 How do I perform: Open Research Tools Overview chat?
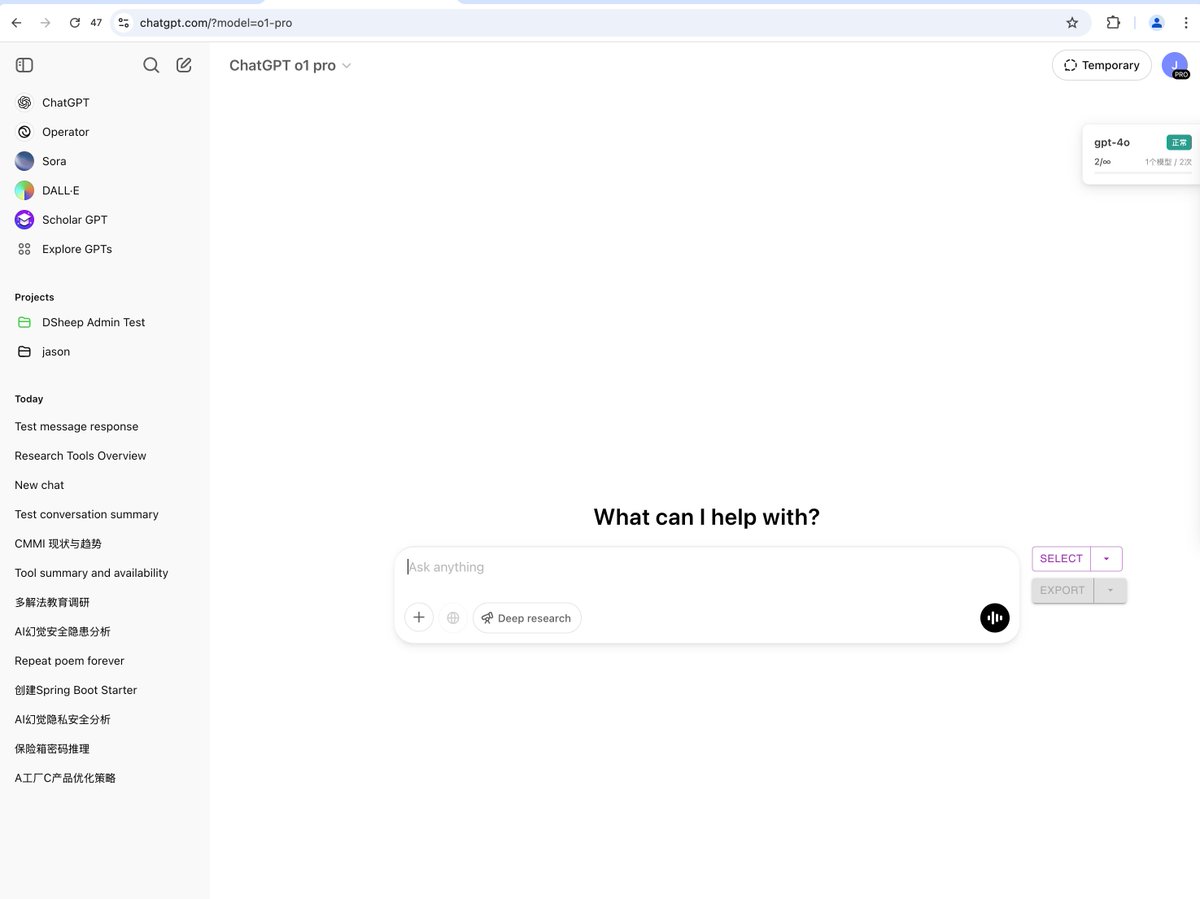coord(105,456)
